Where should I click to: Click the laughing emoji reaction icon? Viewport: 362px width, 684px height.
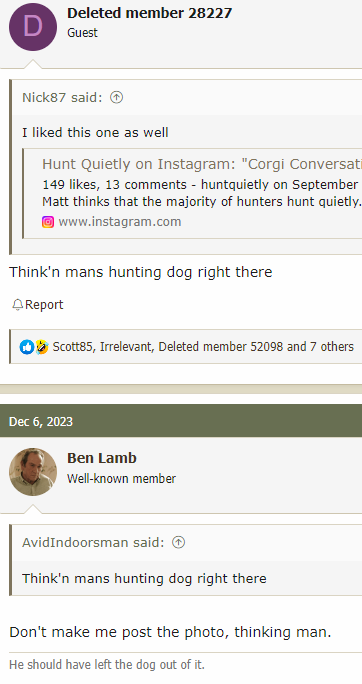point(41,347)
